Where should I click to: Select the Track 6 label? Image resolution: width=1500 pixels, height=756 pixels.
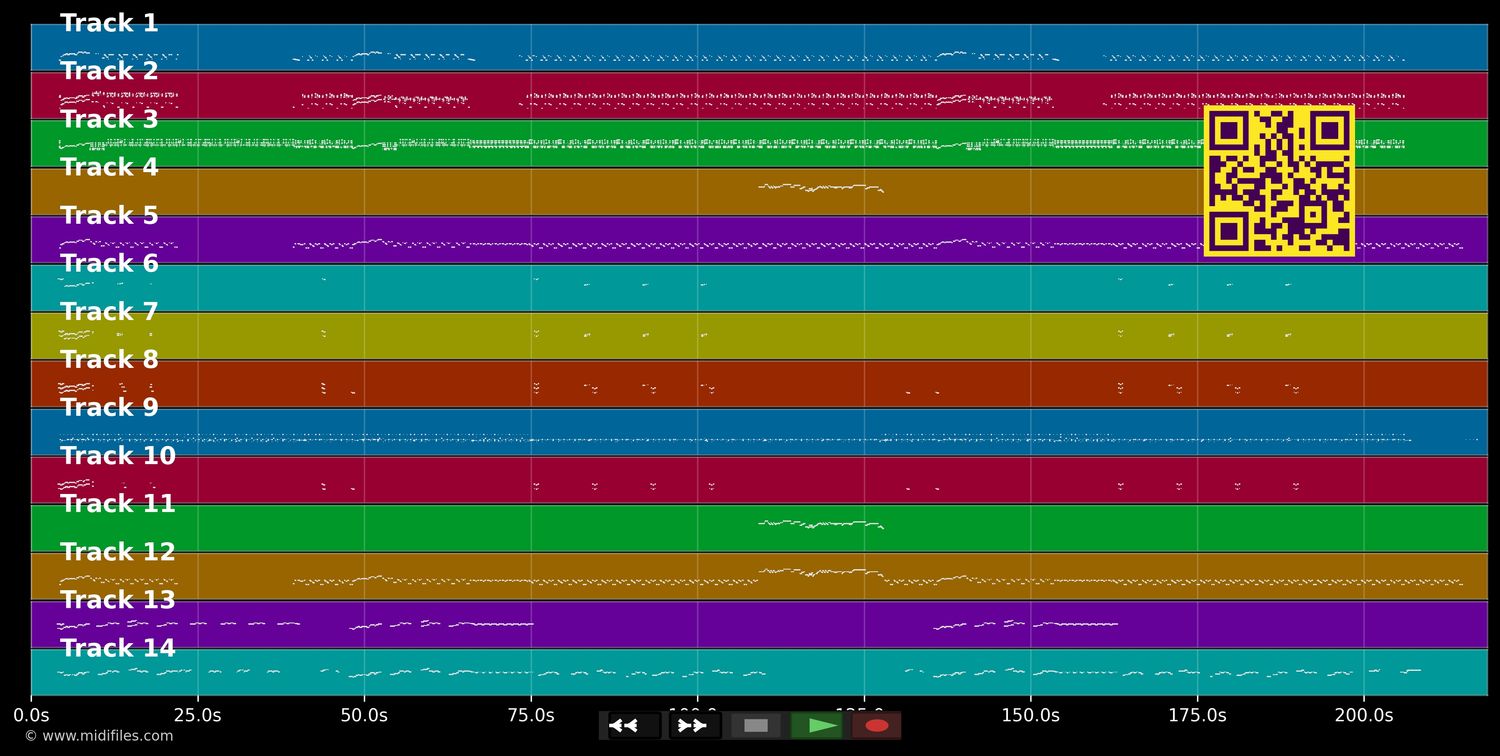(109, 263)
